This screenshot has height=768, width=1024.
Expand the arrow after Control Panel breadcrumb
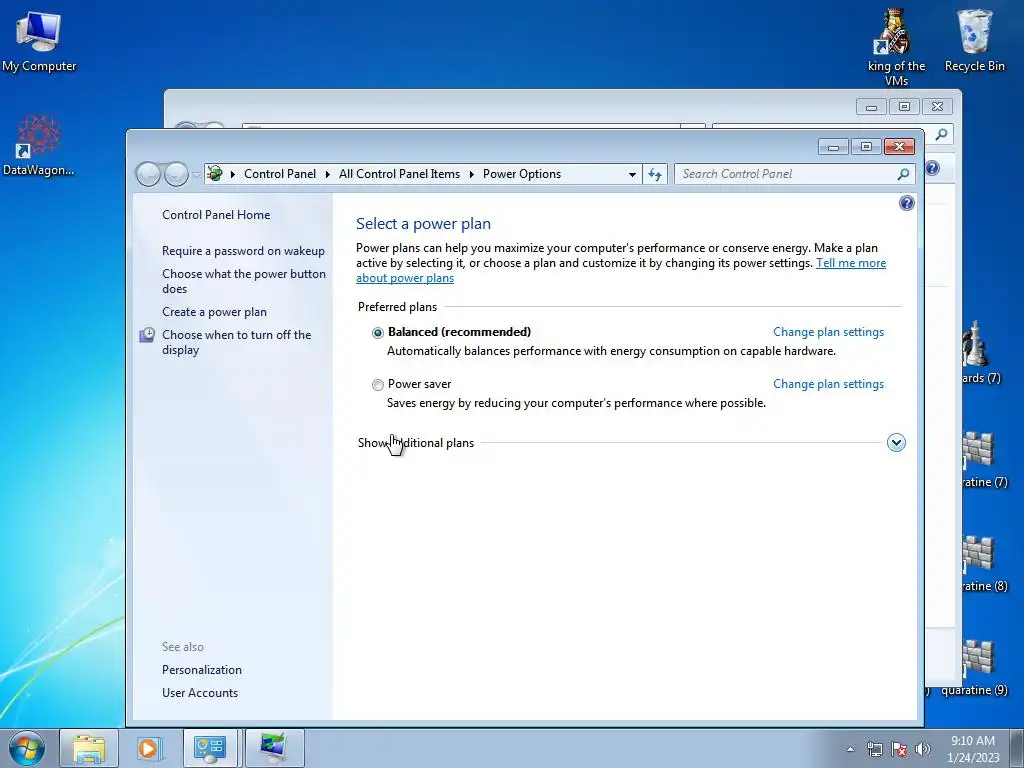point(328,174)
